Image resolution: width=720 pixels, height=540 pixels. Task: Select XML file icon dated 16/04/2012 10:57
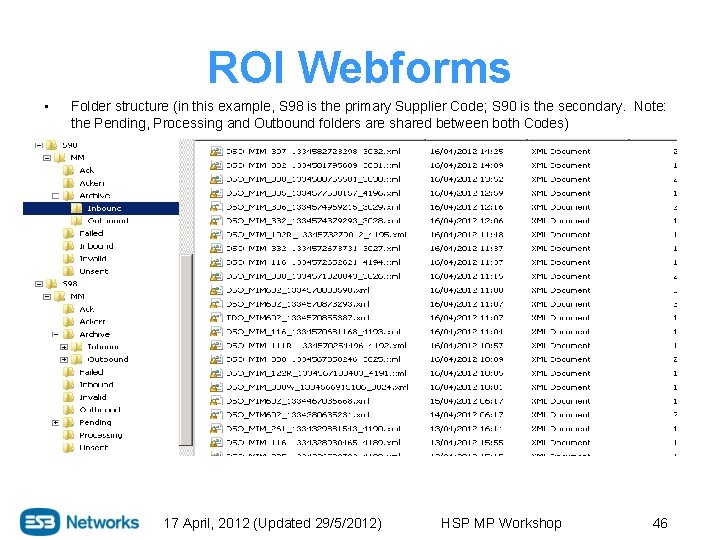216,345
